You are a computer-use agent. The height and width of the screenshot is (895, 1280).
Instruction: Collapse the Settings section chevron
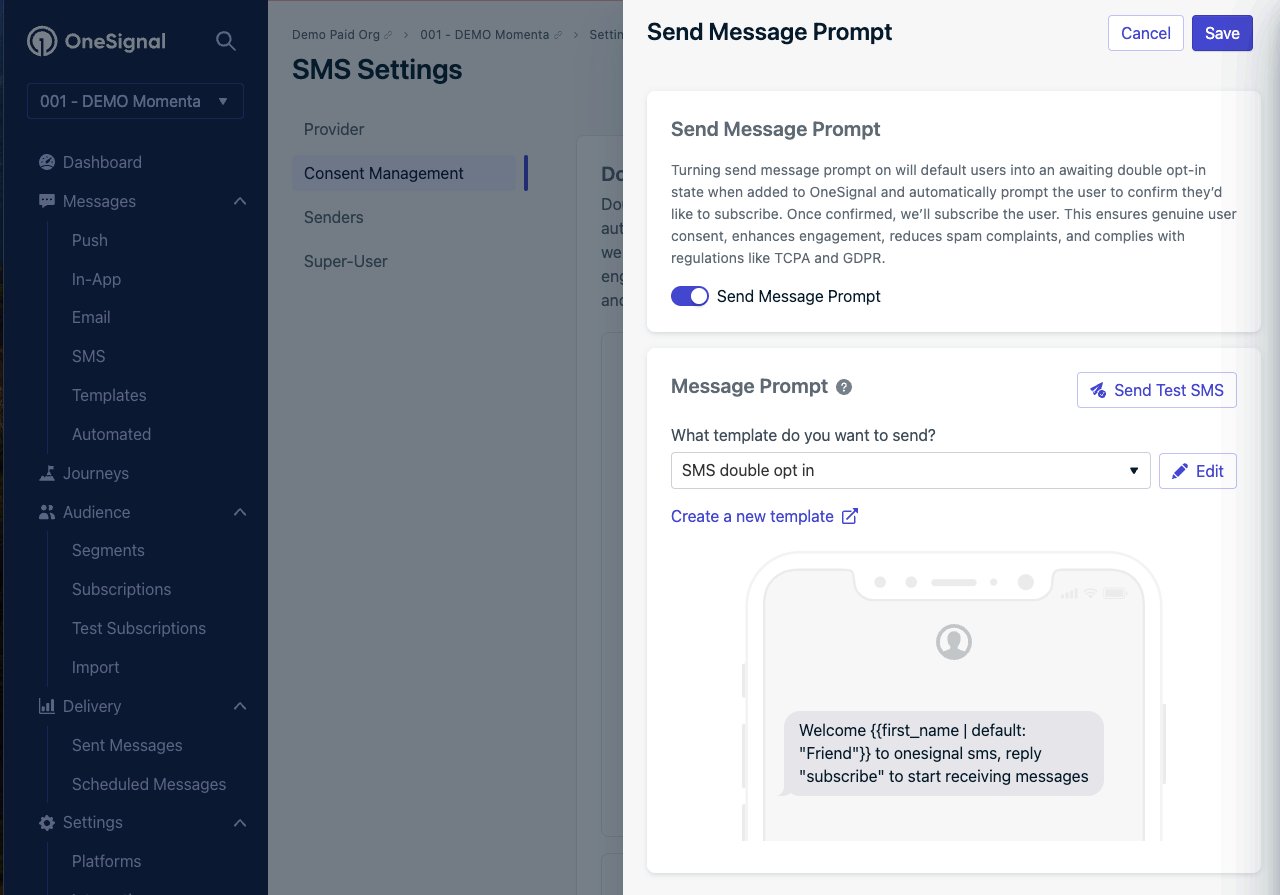click(x=240, y=822)
